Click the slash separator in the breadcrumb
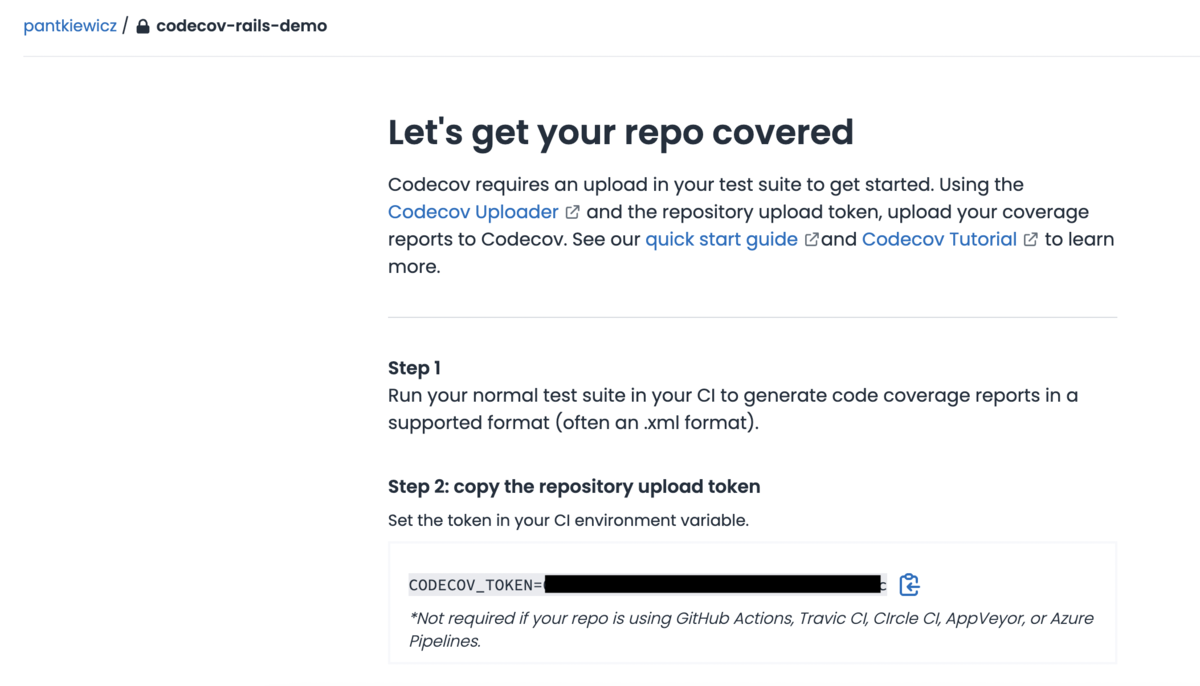1200x686 pixels. tap(126, 25)
